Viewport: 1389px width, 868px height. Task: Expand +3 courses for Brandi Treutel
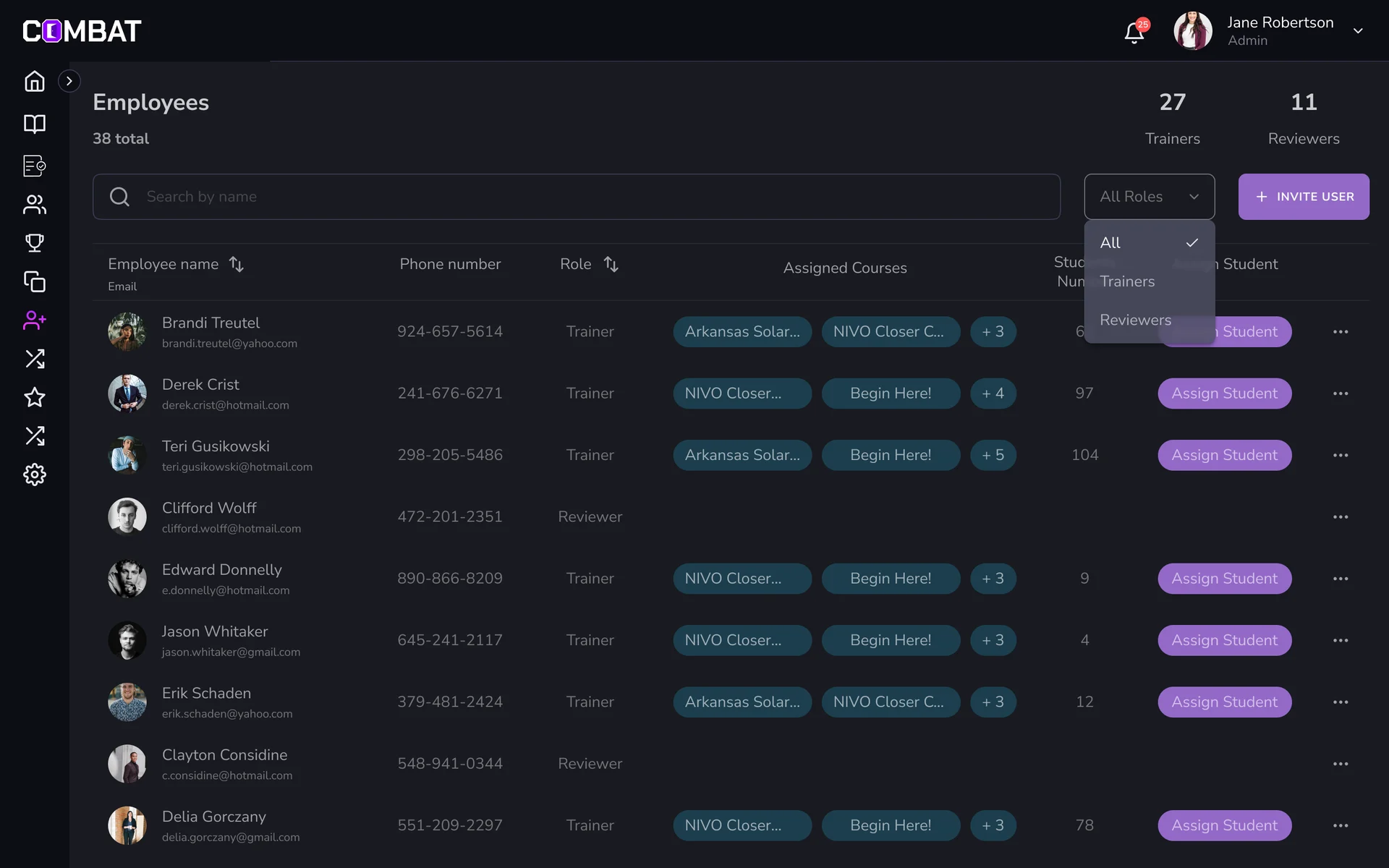993,332
